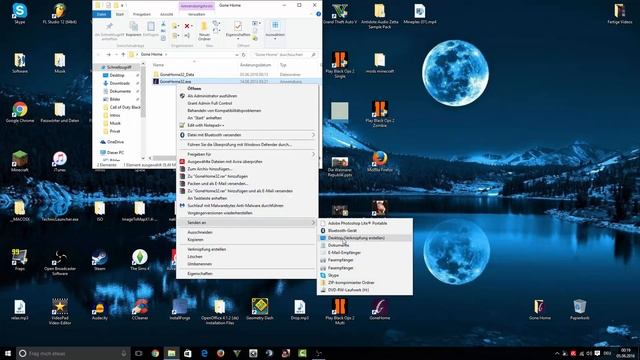Open the FL Studio 12 desktop shortcut
640x360 pixels.
pos(60,13)
